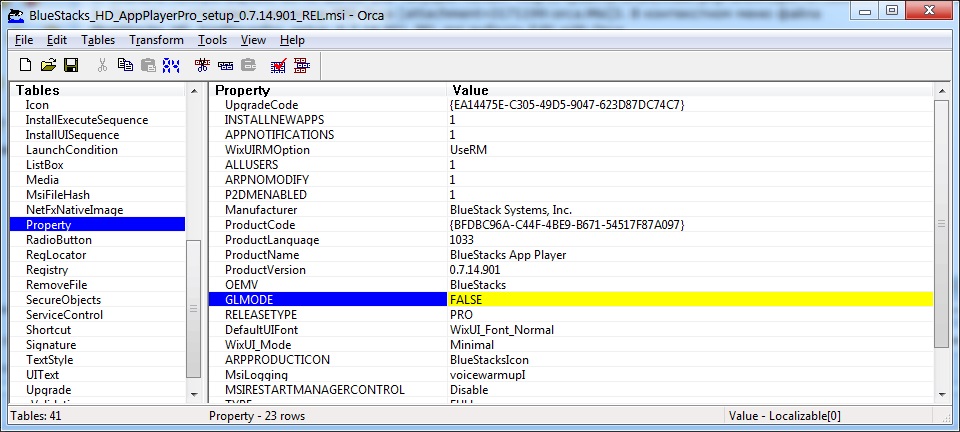This screenshot has width=960, height=432.
Task: Open the Transform menu
Action: coord(156,40)
